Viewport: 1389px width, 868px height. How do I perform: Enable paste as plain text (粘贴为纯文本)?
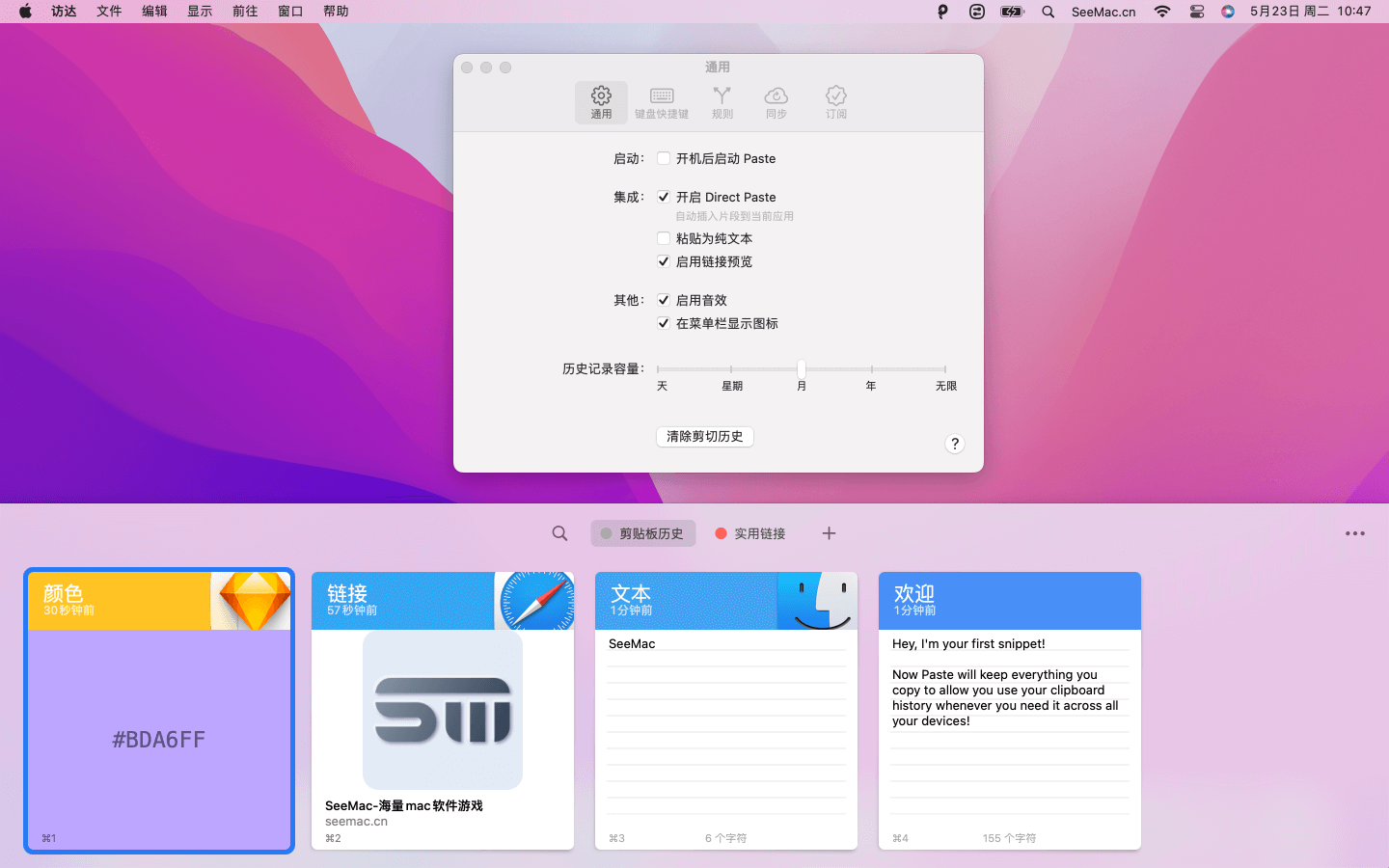click(664, 238)
